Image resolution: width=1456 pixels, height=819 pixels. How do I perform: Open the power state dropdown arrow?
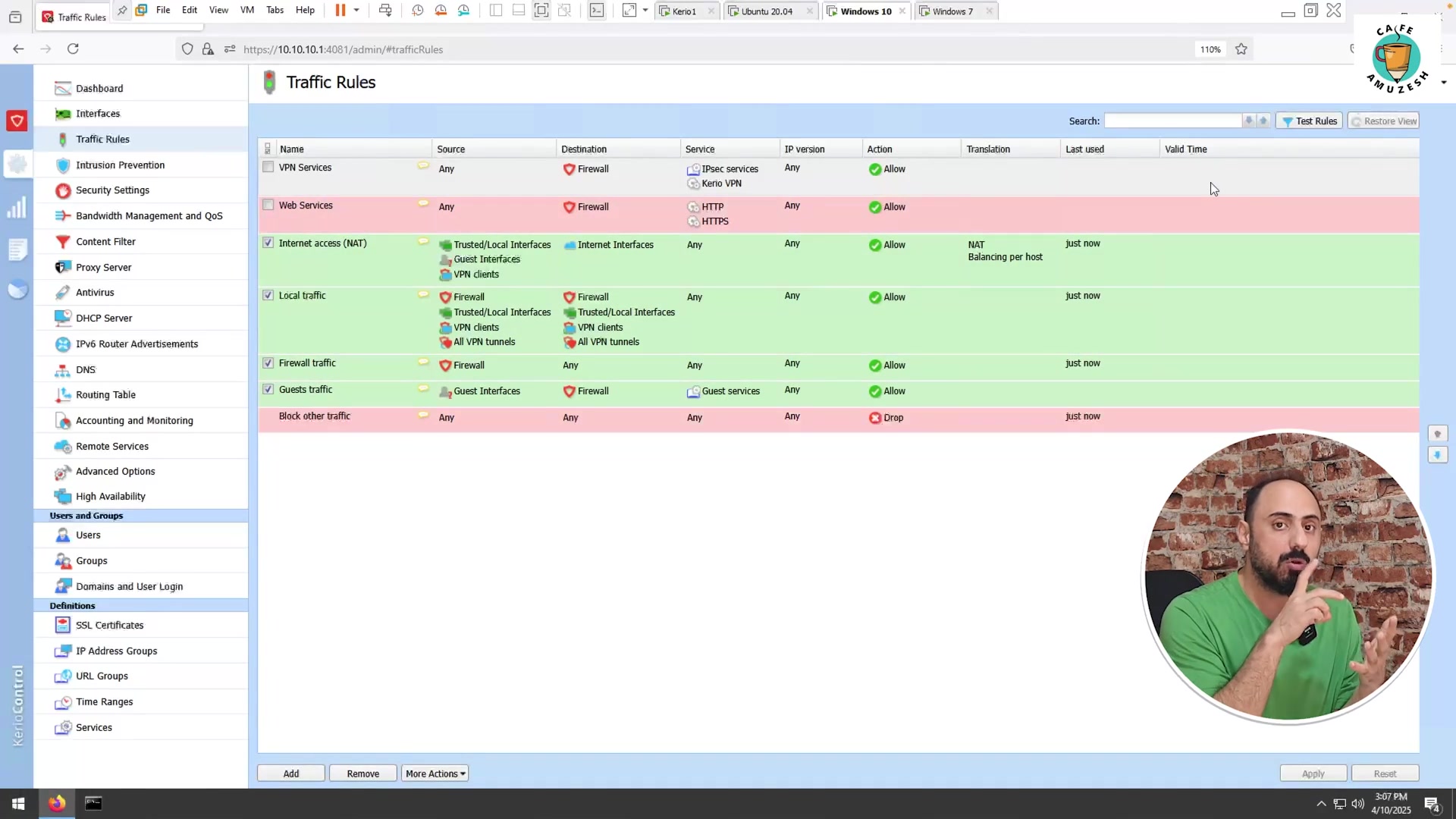pyautogui.click(x=356, y=11)
